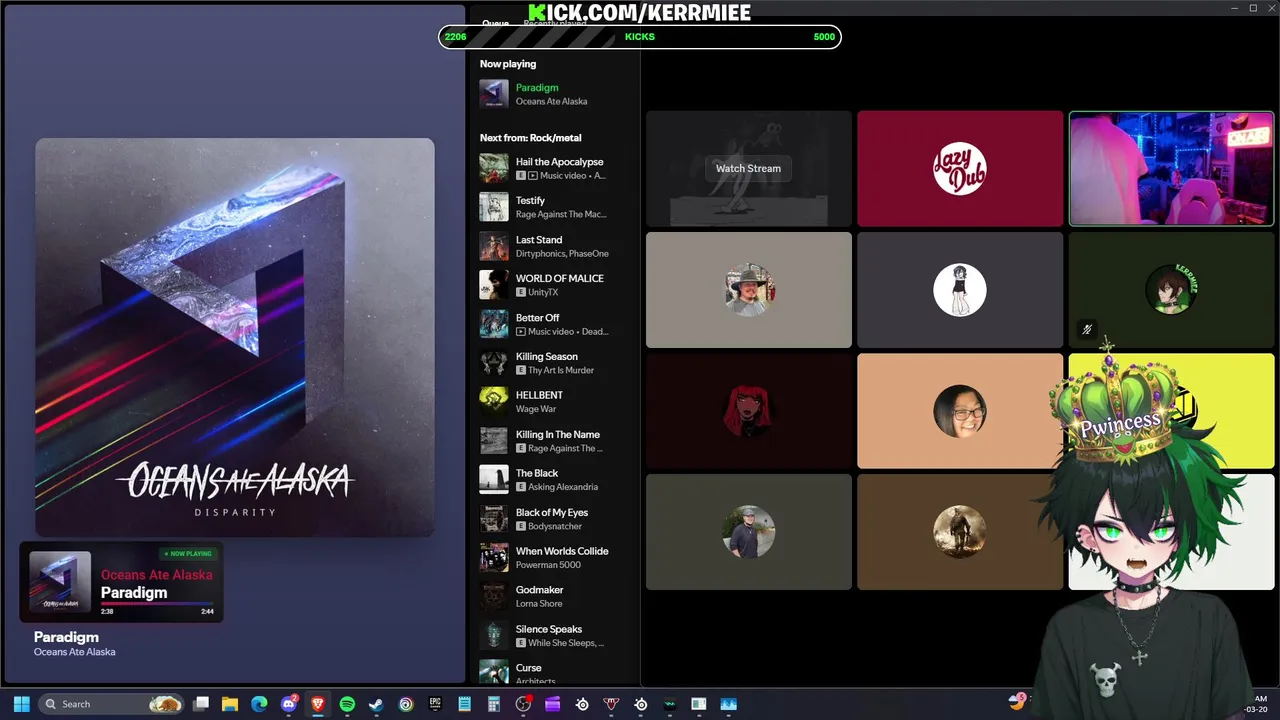
Task: Open File Explorer from the taskbar
Action: tap(230, 704)
